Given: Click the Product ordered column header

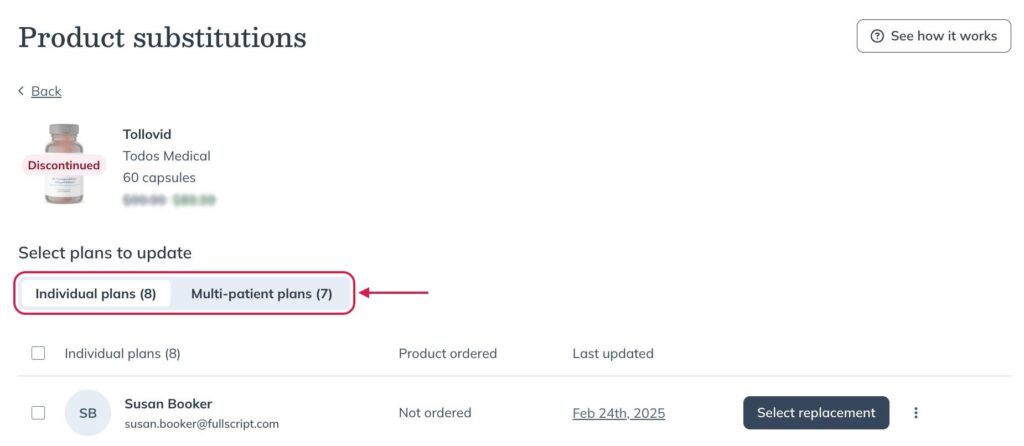Looking at the screenshot, I should click(x=447, y=353).
